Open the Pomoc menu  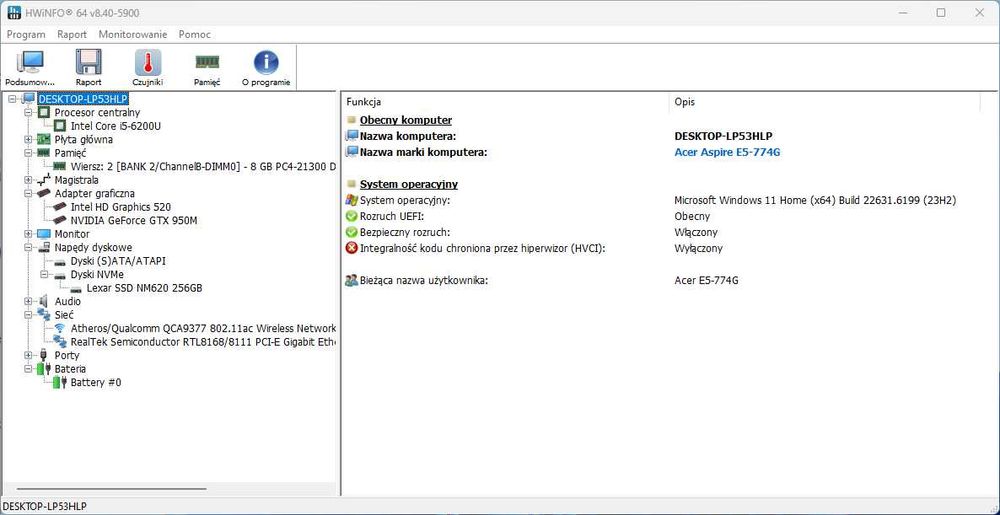195,34
